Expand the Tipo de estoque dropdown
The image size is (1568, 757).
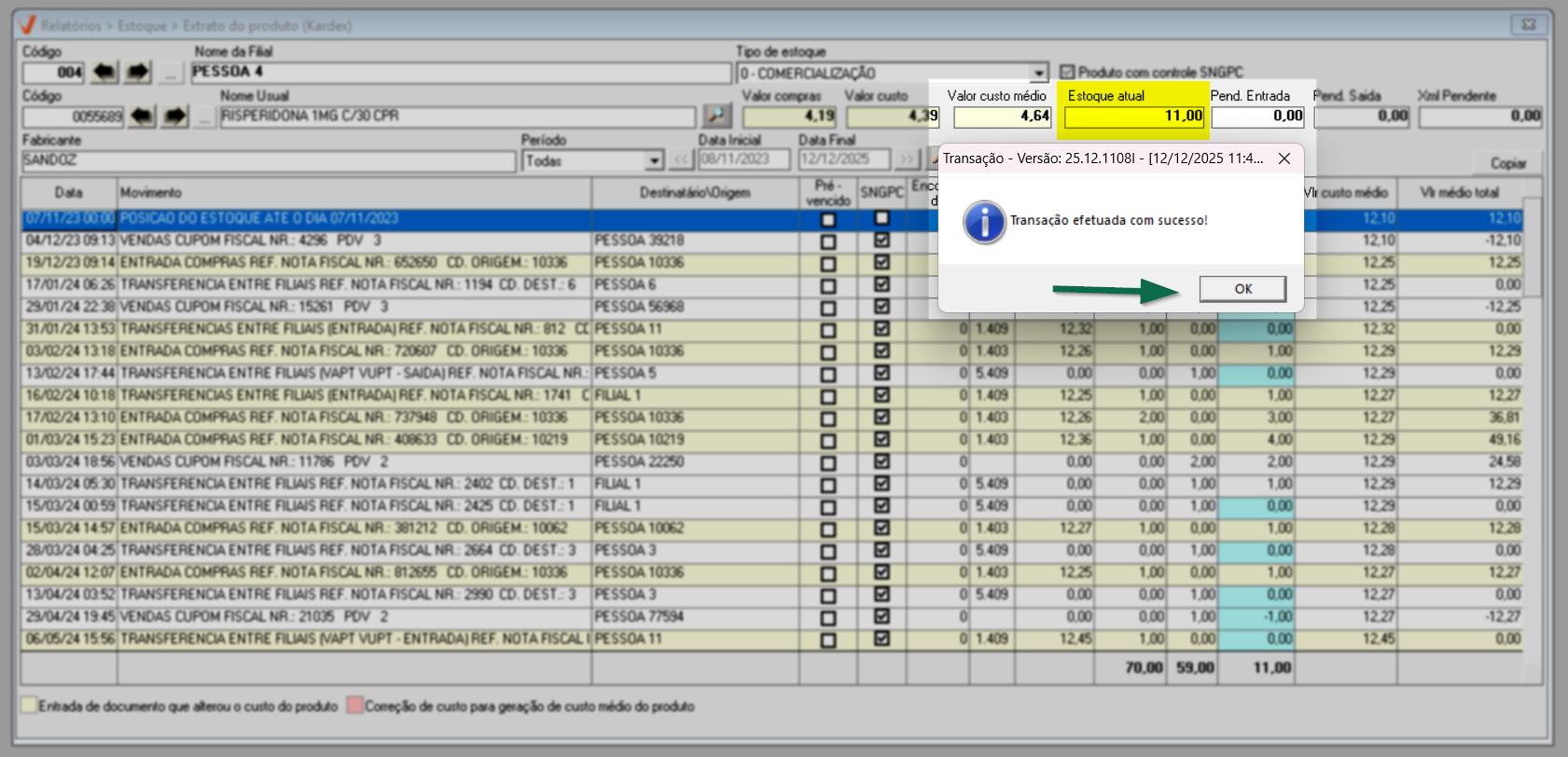click(1038, 73)
